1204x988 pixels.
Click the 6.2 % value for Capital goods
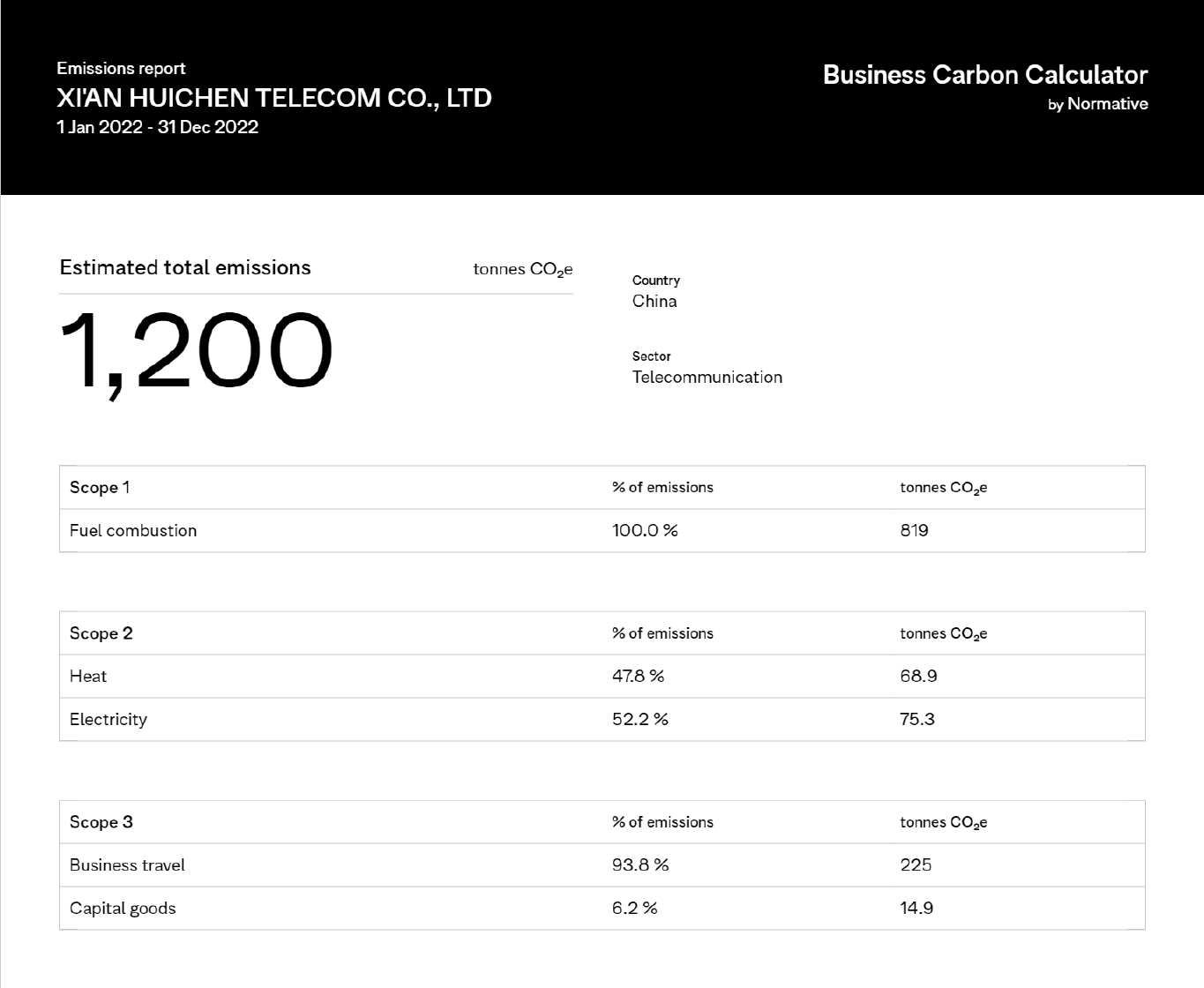[x=634, y=909]
